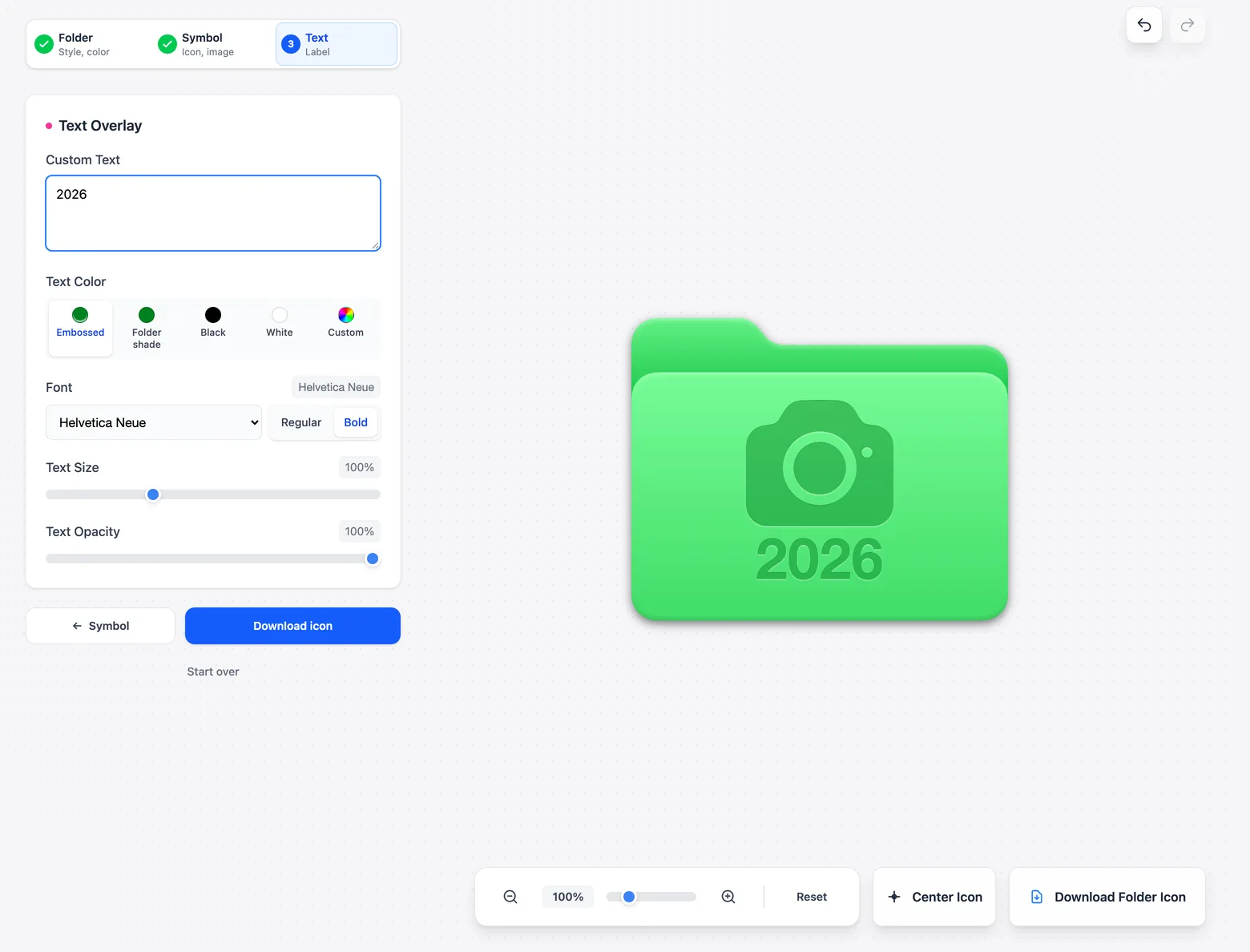The width and height of the screenshot is (1250, 952).
Task: Open the Helvetica Neue font dropdown
Action: tap(154, 422)
